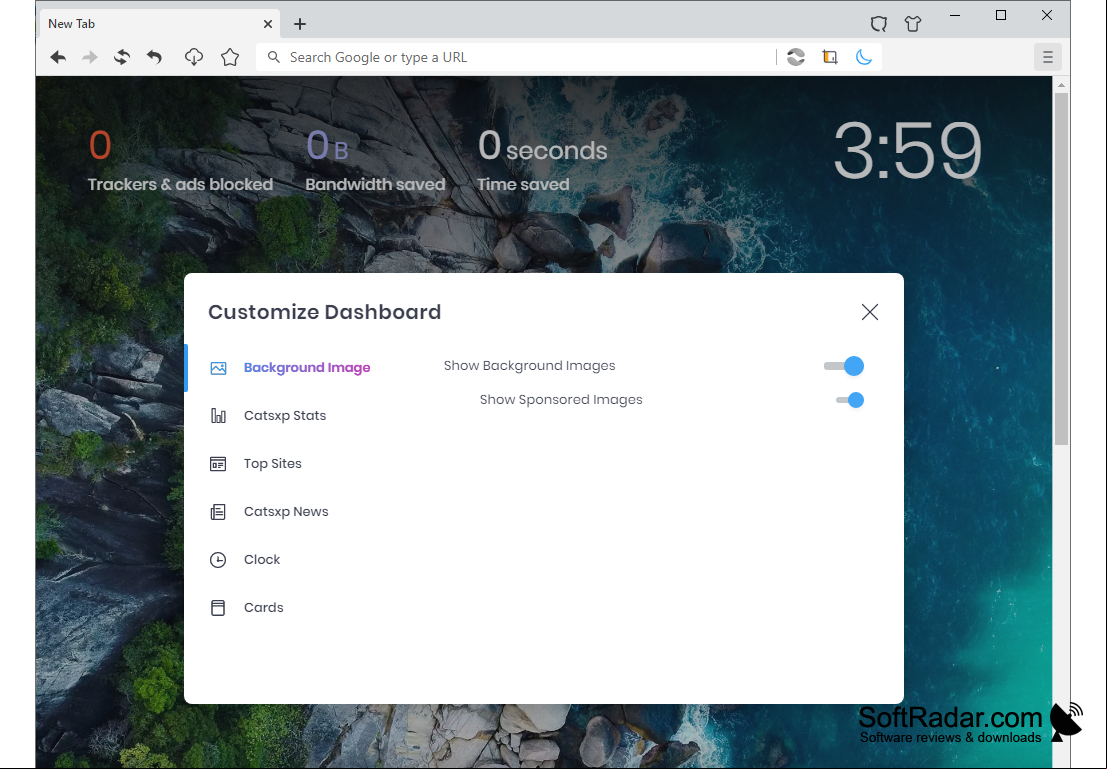
Task: Maximize the browser window
Action: click(1001, 16)
